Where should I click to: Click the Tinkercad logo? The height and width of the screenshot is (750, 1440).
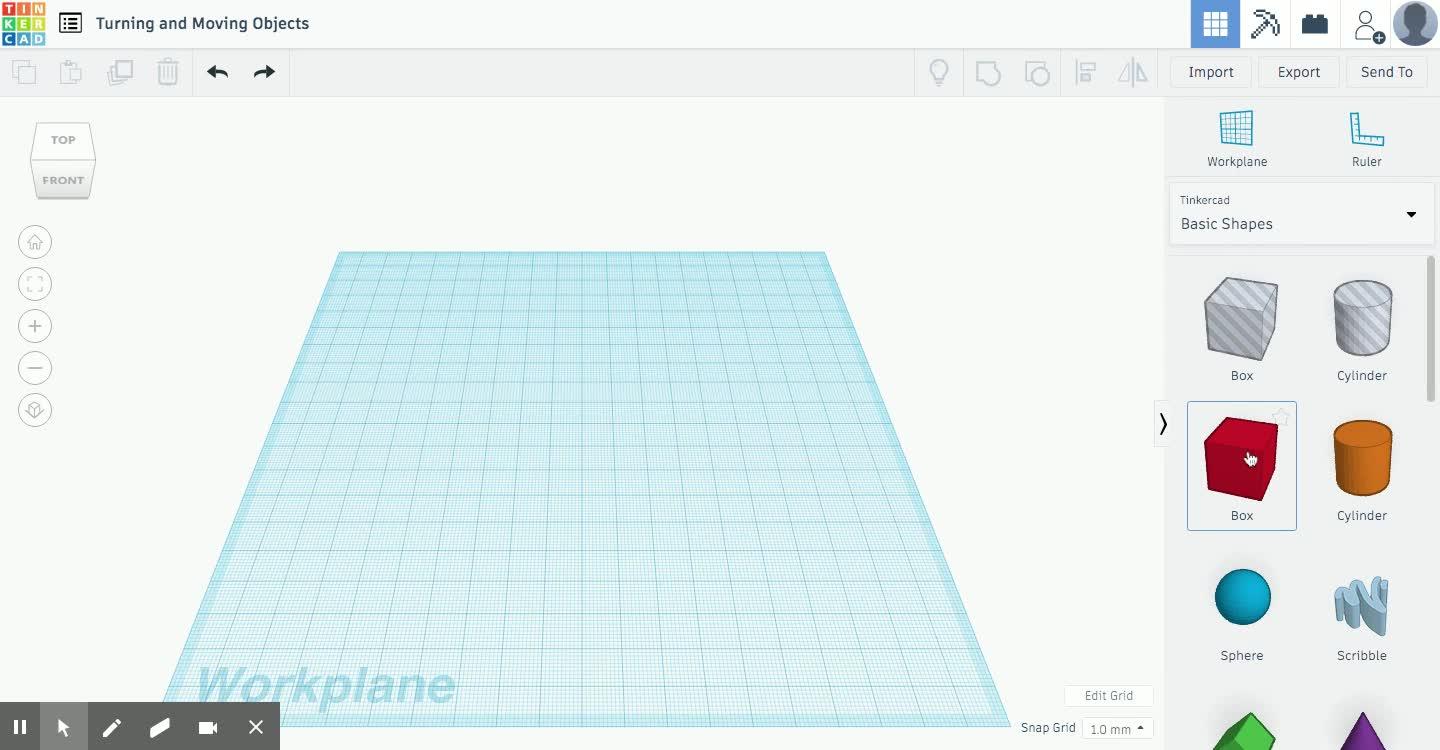pyautogui.click(x=23, y=24)
